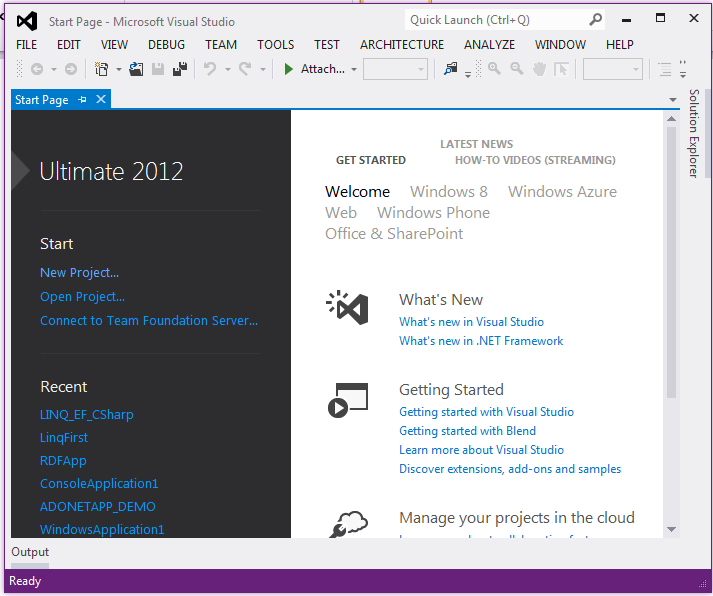Collapse the Start Page left pane arrow
Viewport: 713px width, 596px height.
pos(20,171)
